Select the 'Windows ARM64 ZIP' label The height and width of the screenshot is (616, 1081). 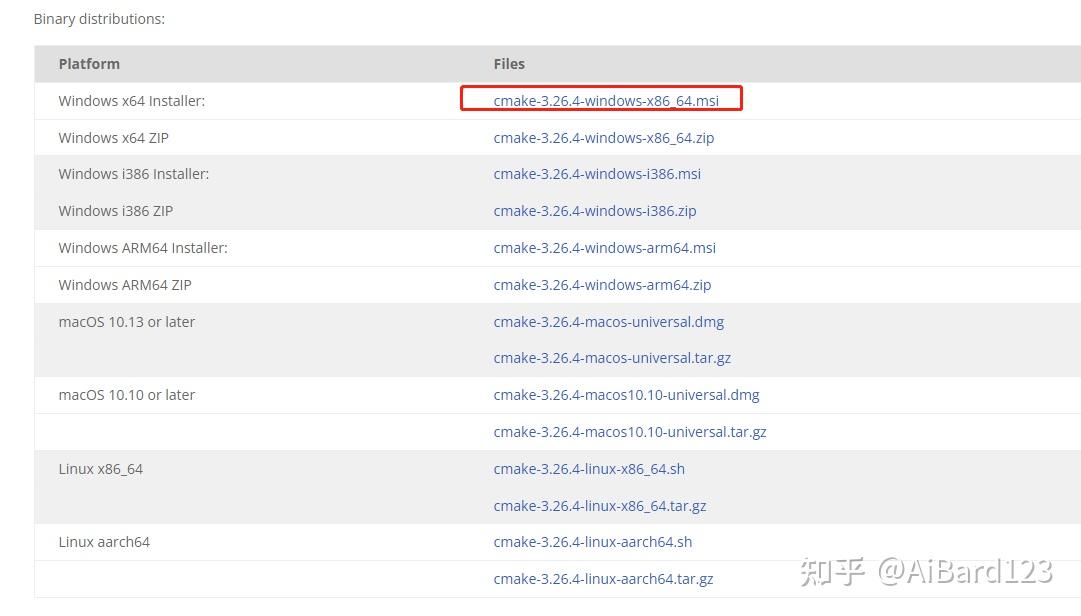tap(125, 285)
